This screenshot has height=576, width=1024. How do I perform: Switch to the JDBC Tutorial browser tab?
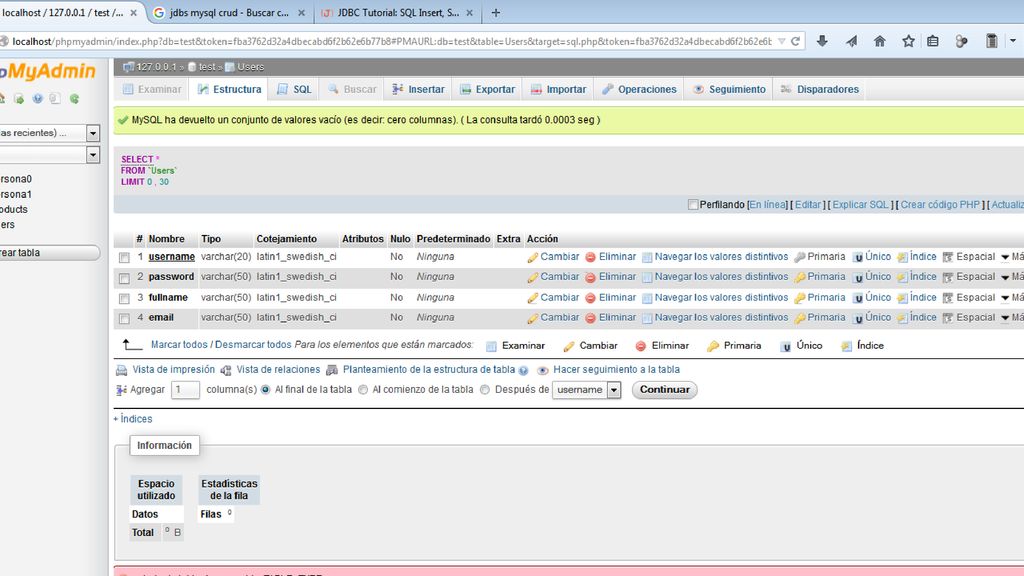pos(397,12)
